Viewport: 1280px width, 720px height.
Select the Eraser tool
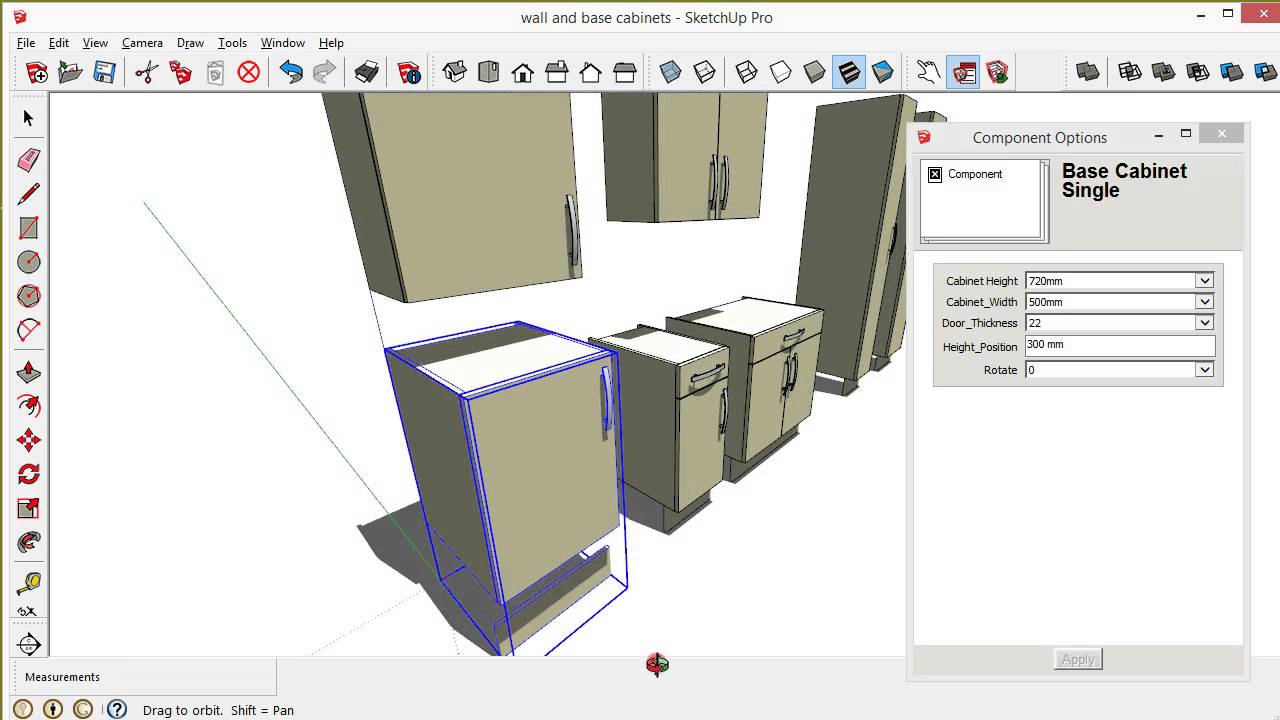[29, 160]
